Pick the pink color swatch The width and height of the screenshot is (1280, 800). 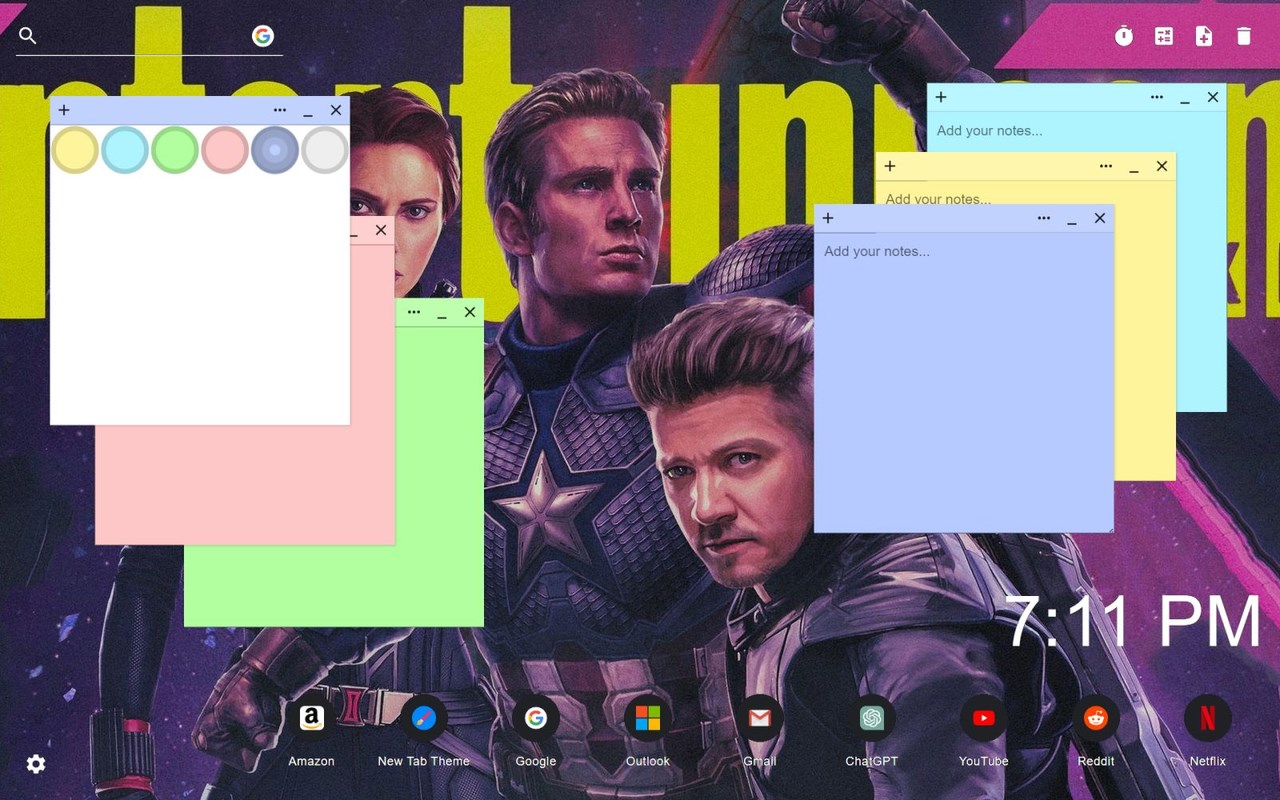coord(225,150)
